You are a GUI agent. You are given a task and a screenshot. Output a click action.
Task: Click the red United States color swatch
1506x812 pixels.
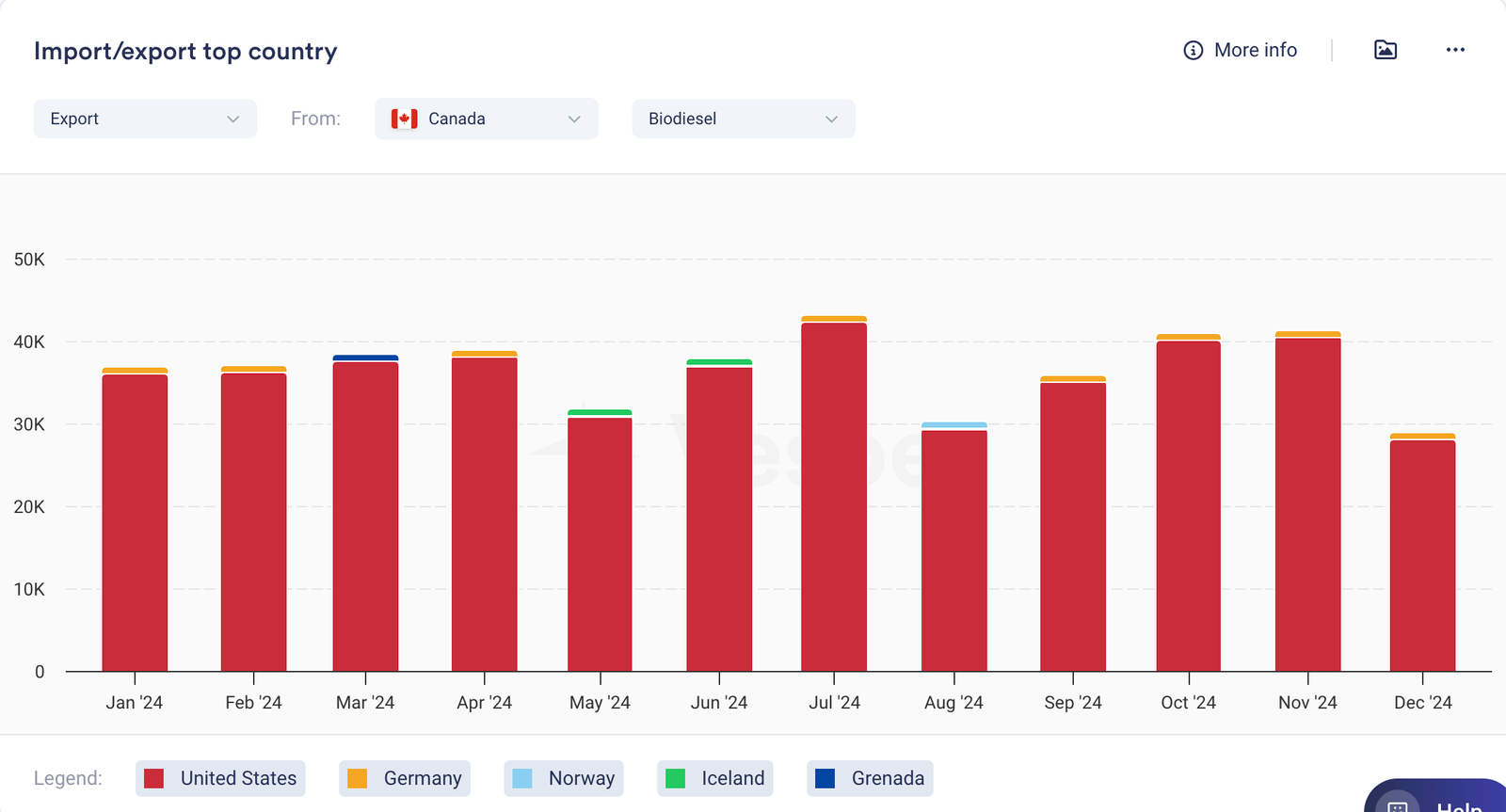153,778
